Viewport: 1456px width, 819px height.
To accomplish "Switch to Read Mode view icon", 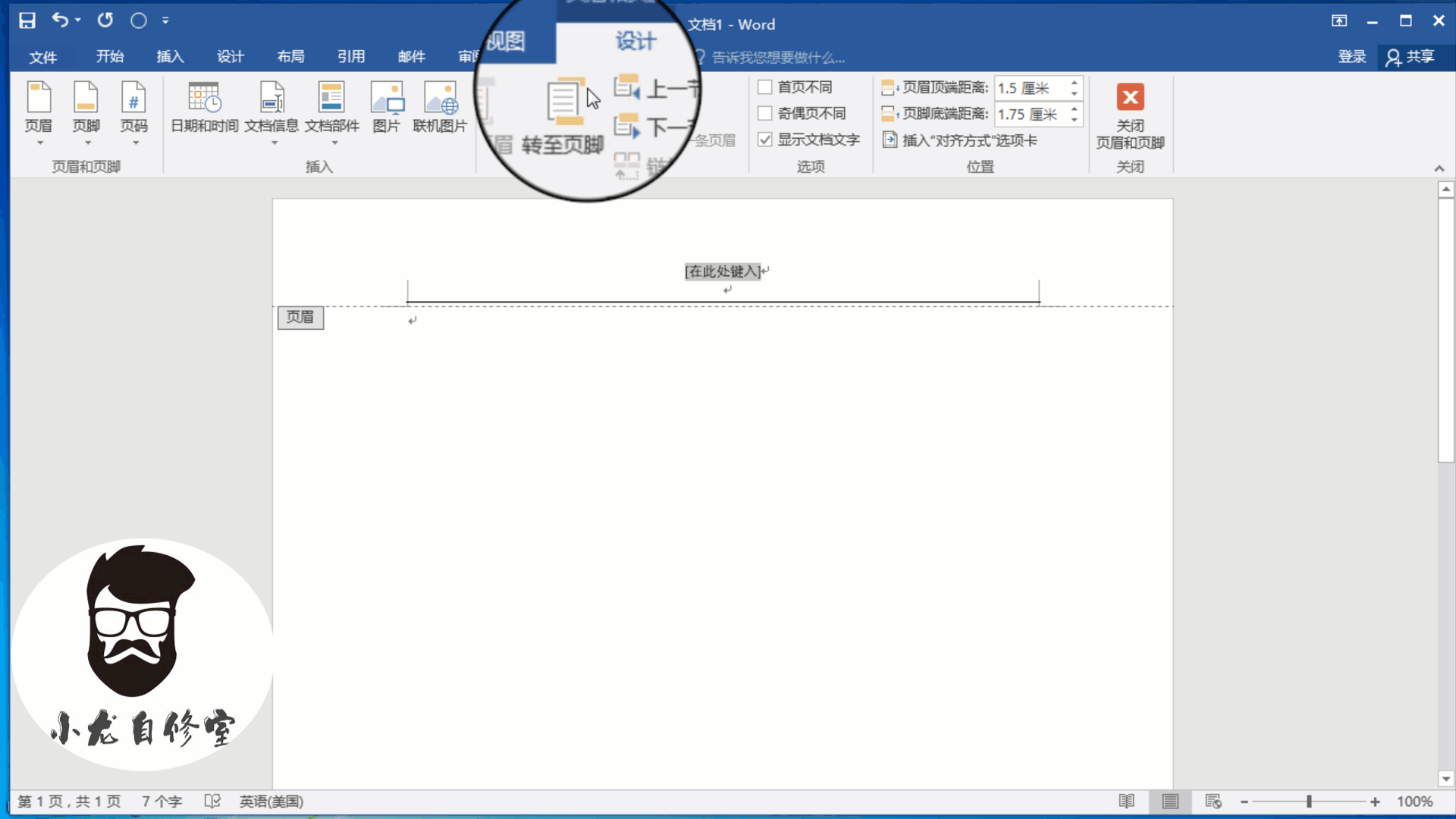I will point(1126,802).
